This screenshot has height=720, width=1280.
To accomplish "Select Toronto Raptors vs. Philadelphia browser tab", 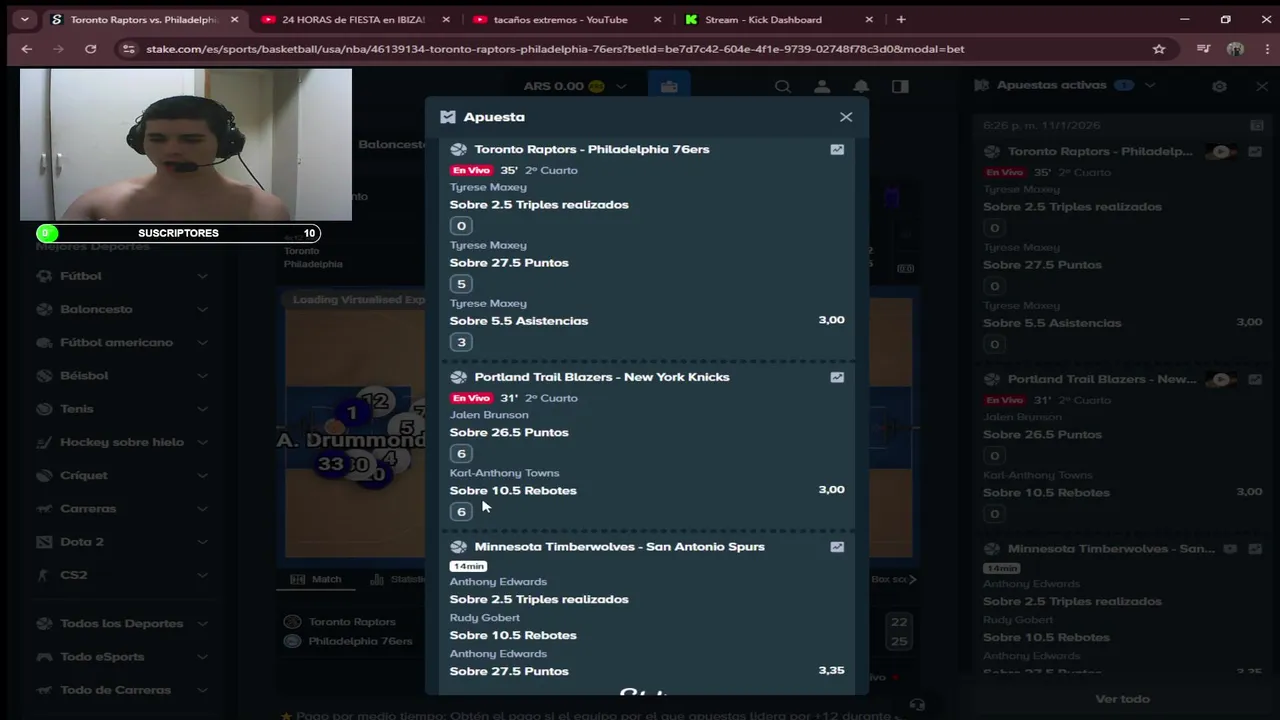I will point(143,19).
